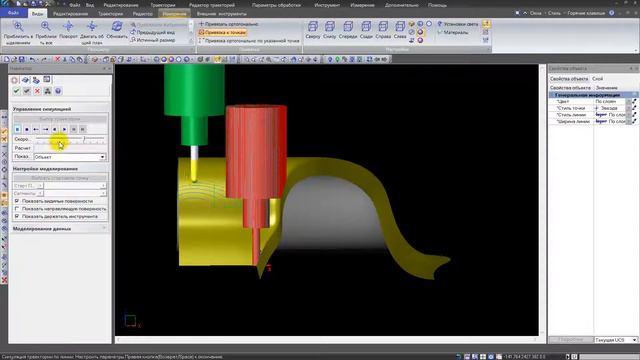The width and height of the screenshot is (640, 360).
Task: Play simulation forward with blue triangle
Action: [64, 129]
